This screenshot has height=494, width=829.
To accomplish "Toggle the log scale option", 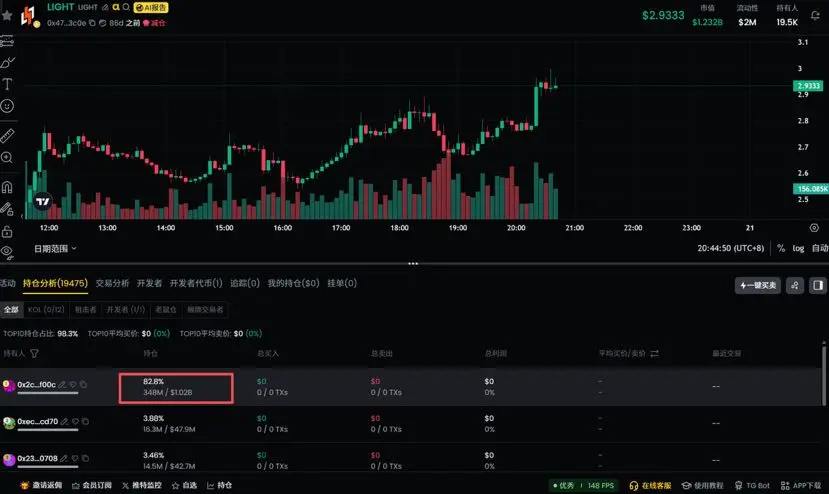I will [x=798, y=248].
